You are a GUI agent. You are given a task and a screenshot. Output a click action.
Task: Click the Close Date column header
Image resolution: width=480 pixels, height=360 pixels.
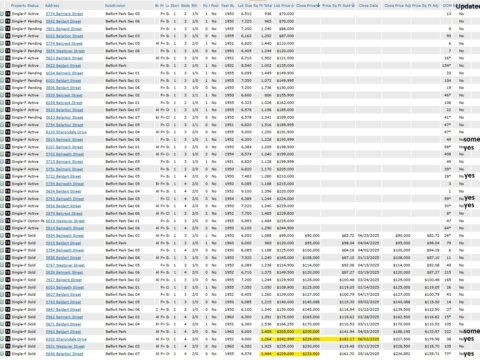pyautogui.click(x=368, y=6)
